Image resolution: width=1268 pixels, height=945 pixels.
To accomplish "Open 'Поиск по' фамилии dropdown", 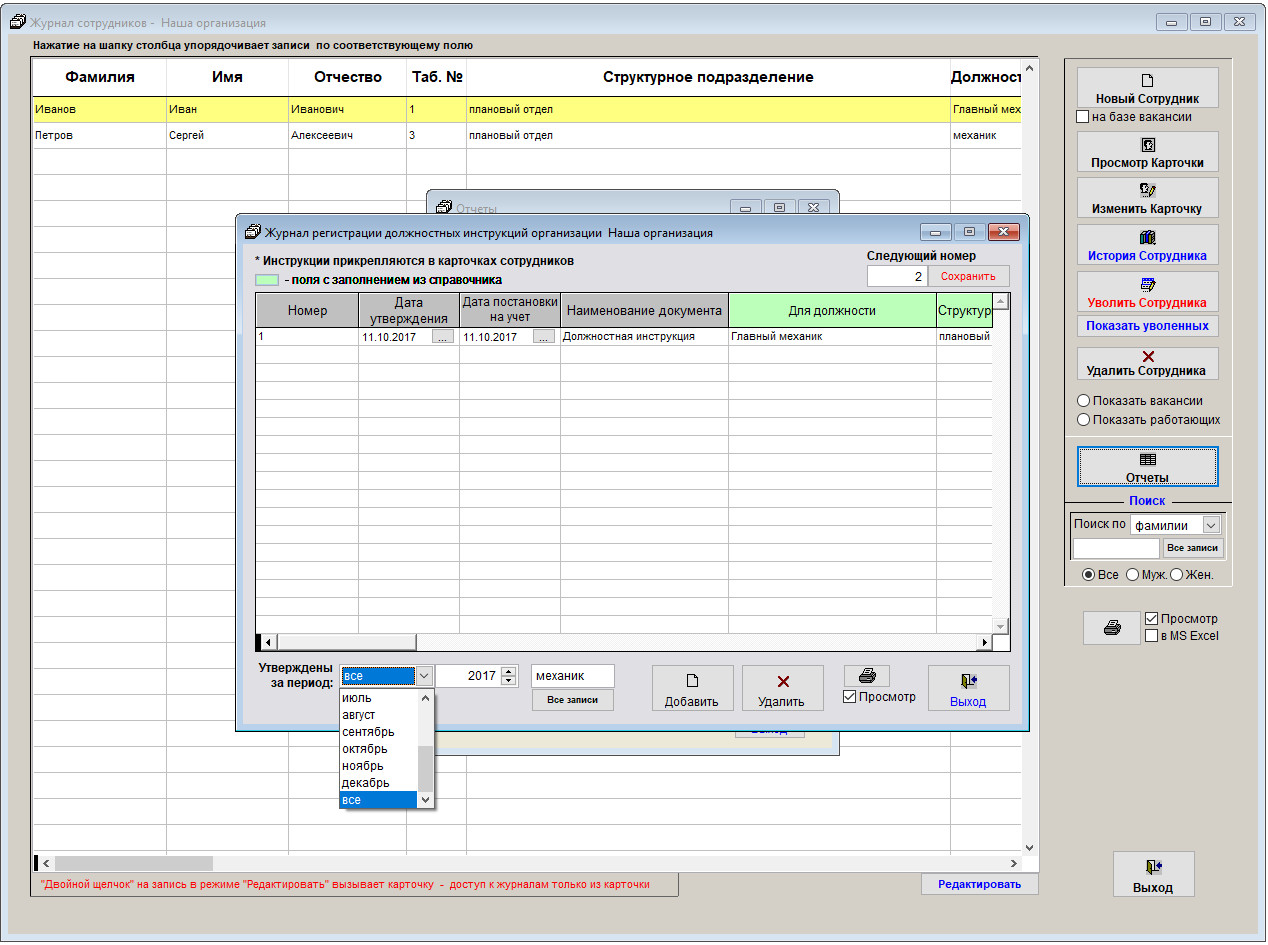I will (1211, 525).
